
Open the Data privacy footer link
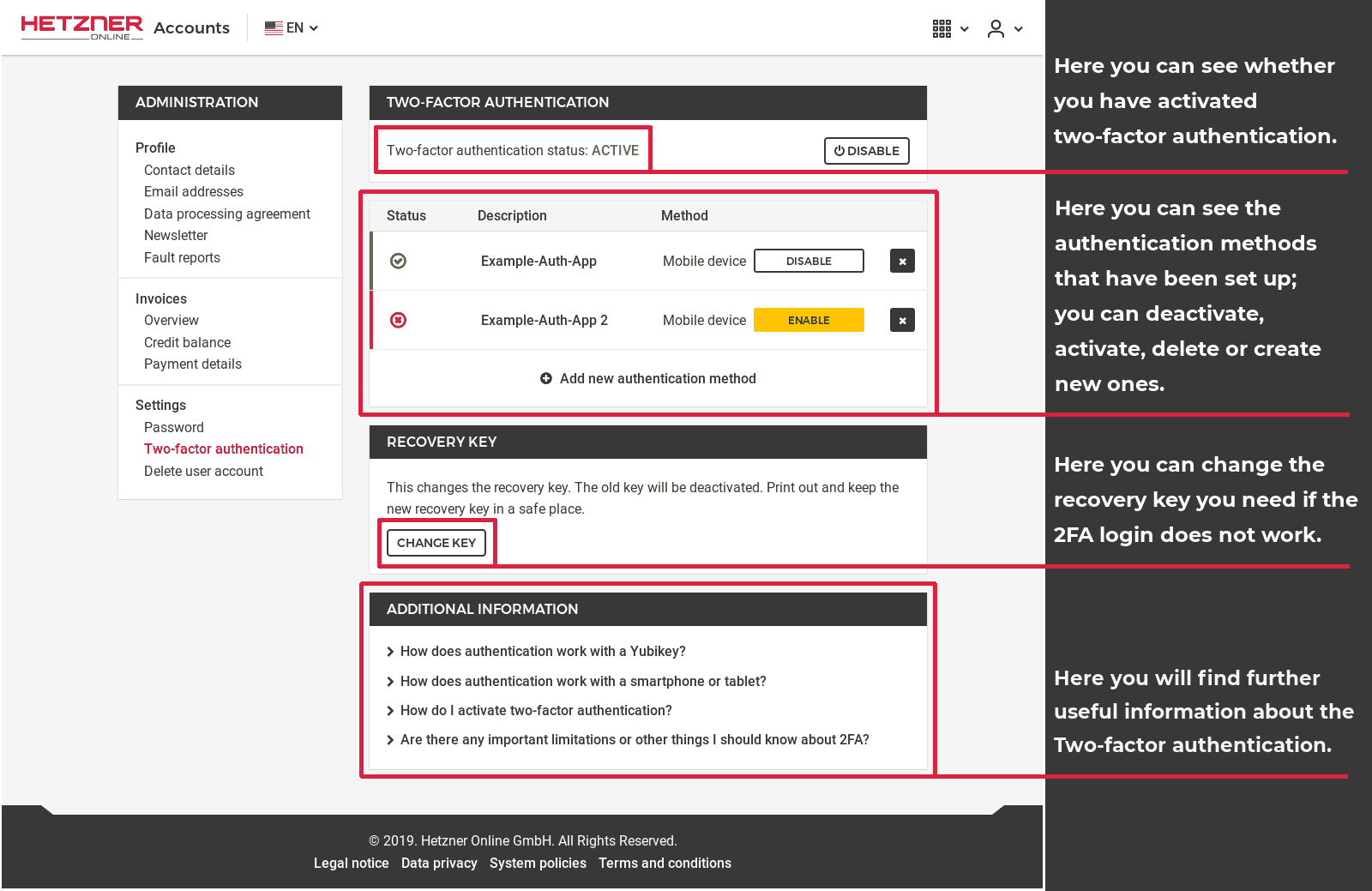pyautogui.click(x=439, y=863)
